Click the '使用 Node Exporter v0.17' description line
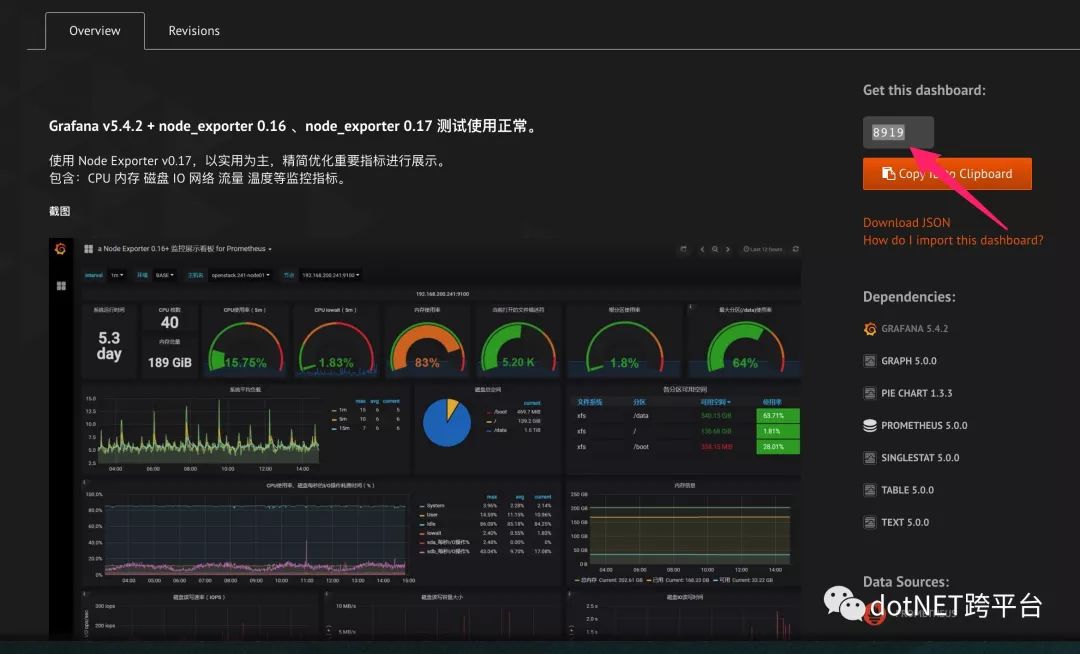Image resolution: width=1080 pixels, height=654 pixels. tap(249, 160)
